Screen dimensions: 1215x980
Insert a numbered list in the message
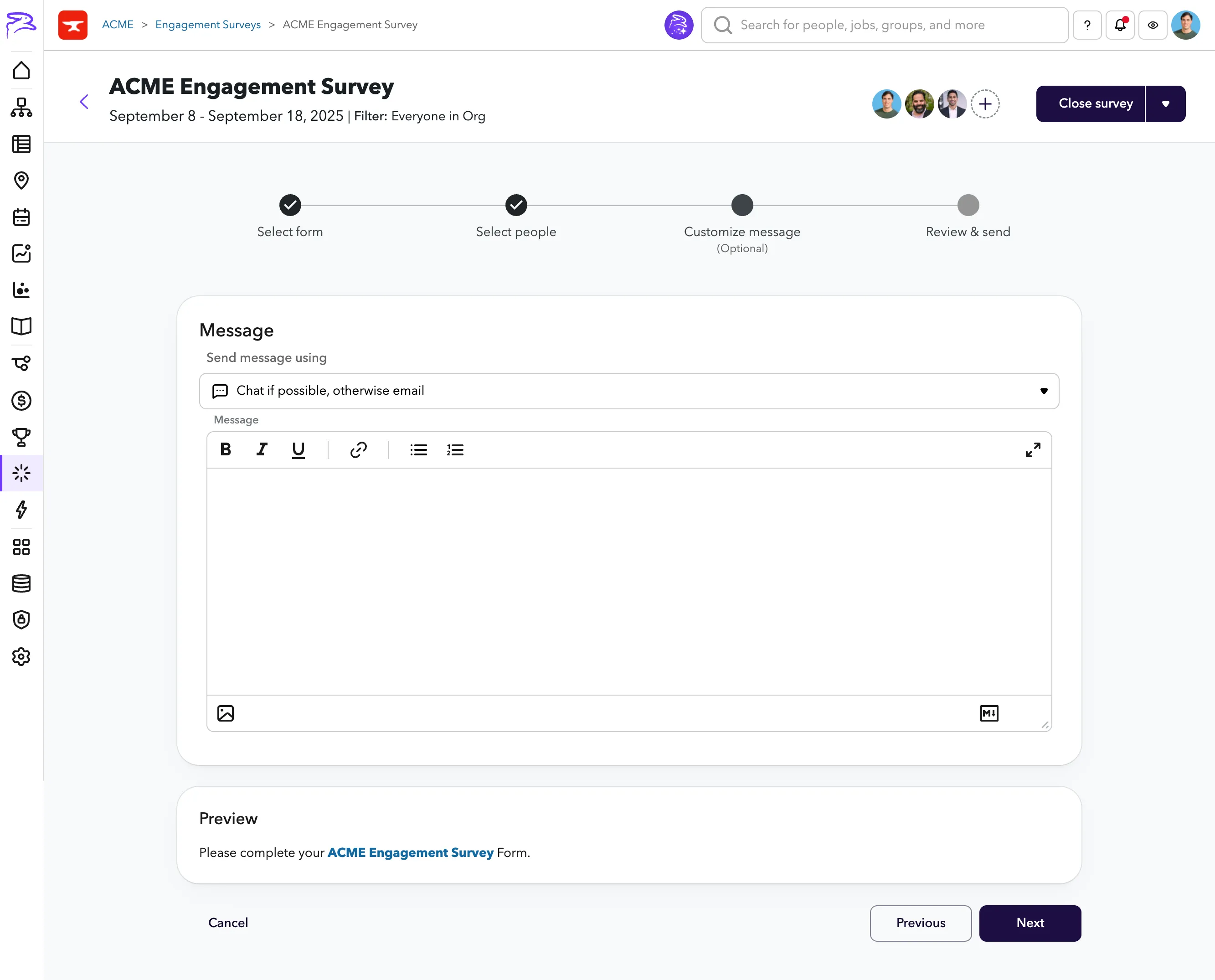click(455, 449)
